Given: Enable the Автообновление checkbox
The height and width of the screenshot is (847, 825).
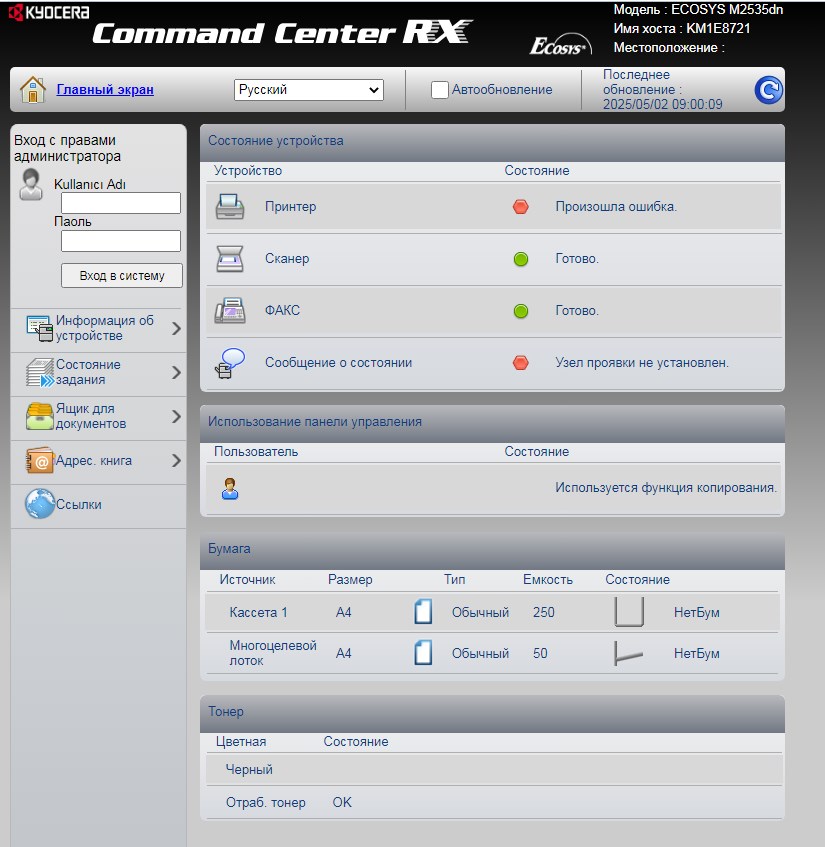Looking at the screenshot, I should click(439, 90).
